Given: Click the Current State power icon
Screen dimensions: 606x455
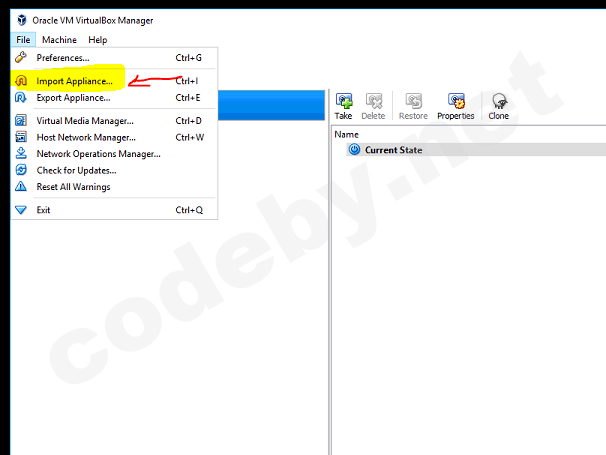Looking at the screenshot, I should (x=354, y=149).
